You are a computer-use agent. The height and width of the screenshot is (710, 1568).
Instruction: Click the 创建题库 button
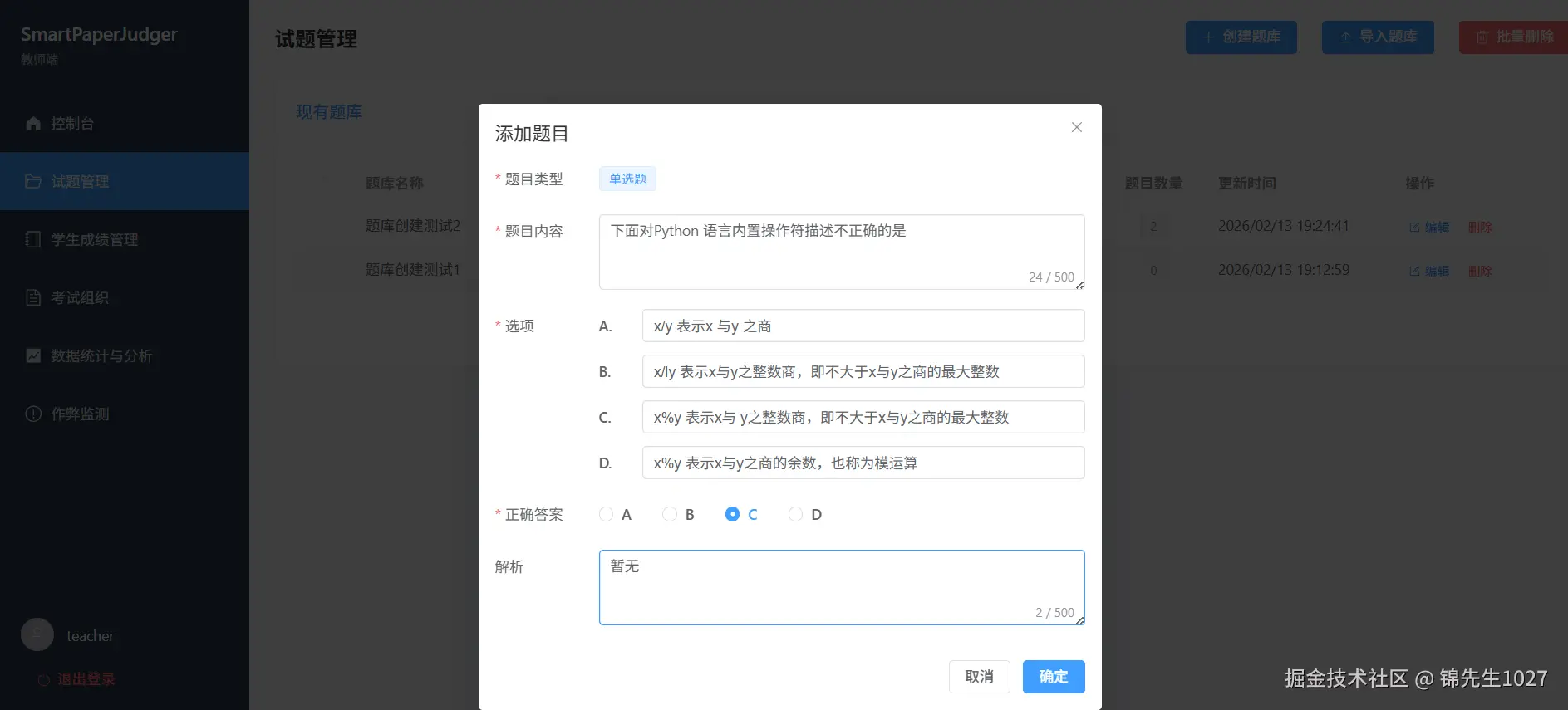pyautogui.click(x=1241, y=37)
